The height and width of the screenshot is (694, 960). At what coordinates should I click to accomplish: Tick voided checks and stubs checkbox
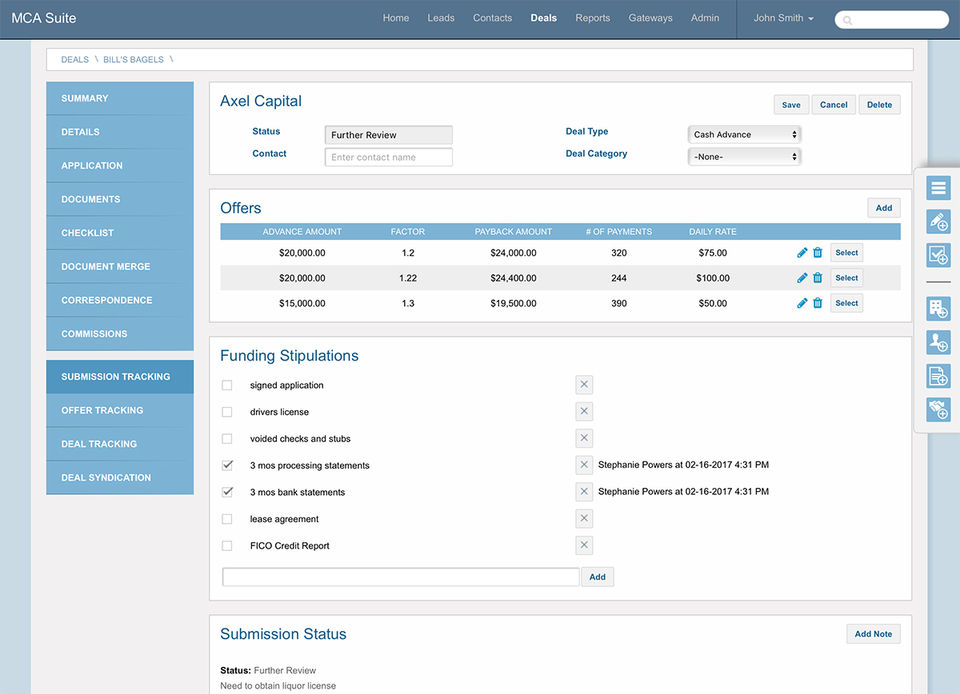click(x=227, y=439)
